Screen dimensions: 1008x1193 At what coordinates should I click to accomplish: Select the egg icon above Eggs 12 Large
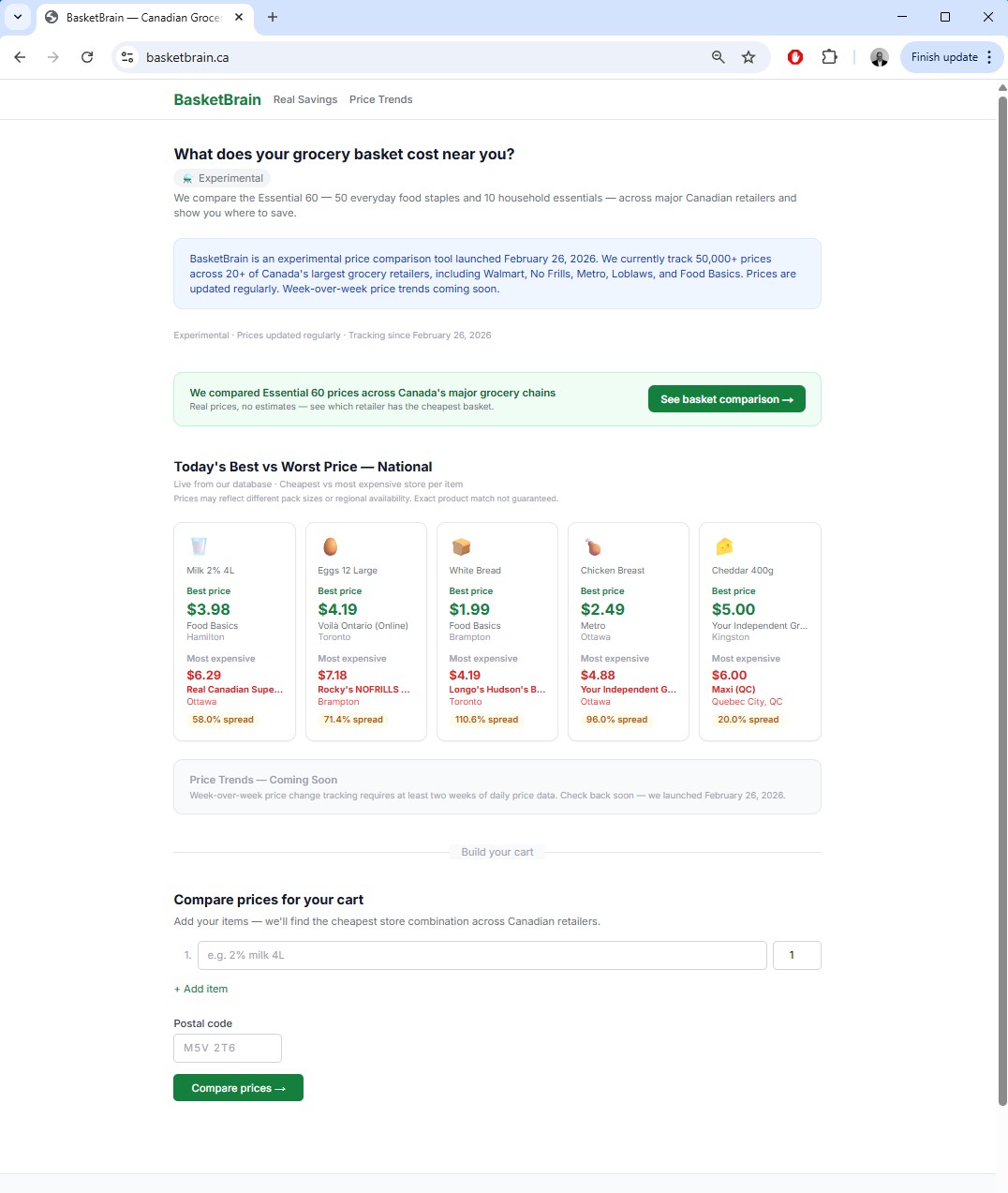tap(329, 546)
